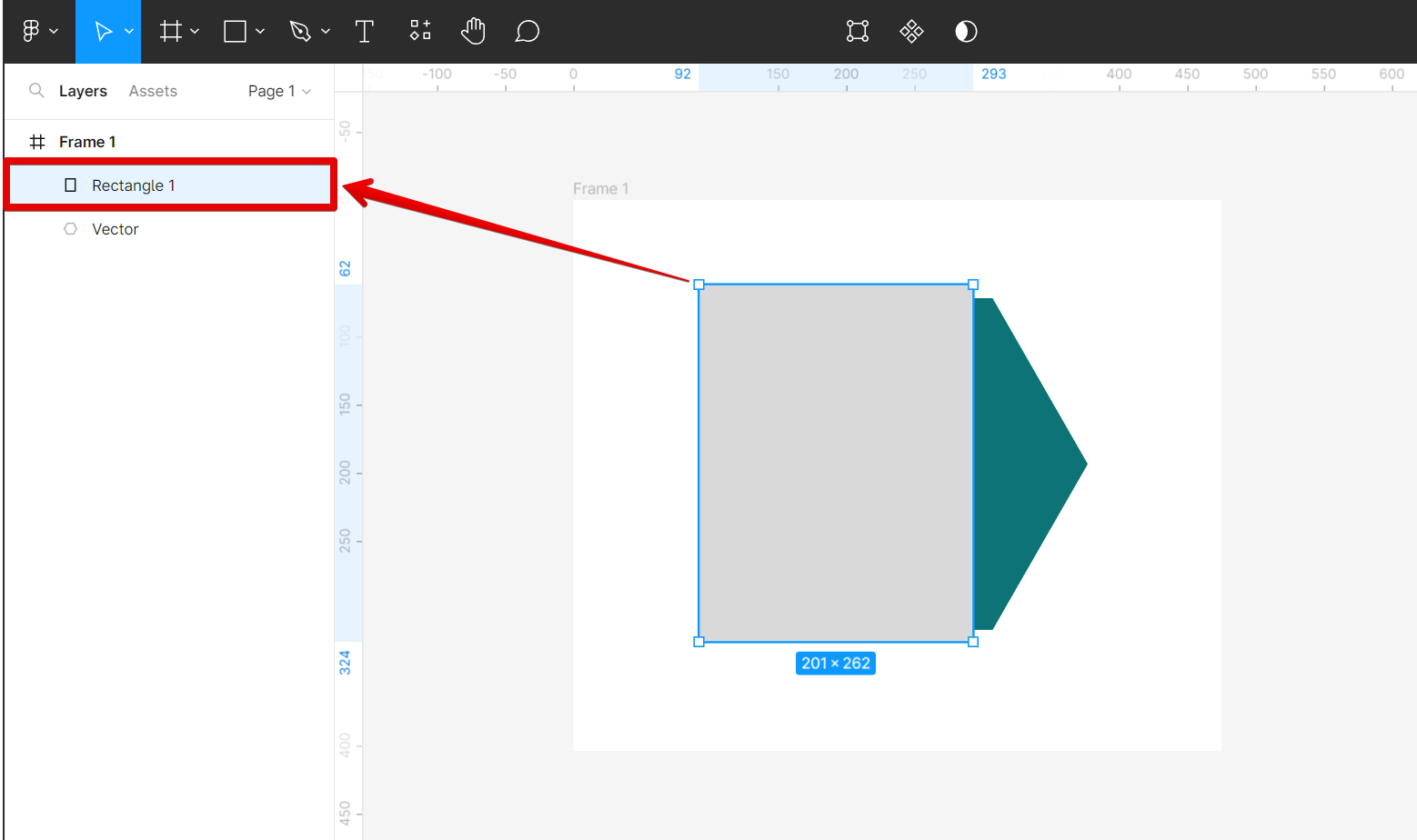Click the Create component icon
This screenshot has width=1417, height=840.
(911, 32)
